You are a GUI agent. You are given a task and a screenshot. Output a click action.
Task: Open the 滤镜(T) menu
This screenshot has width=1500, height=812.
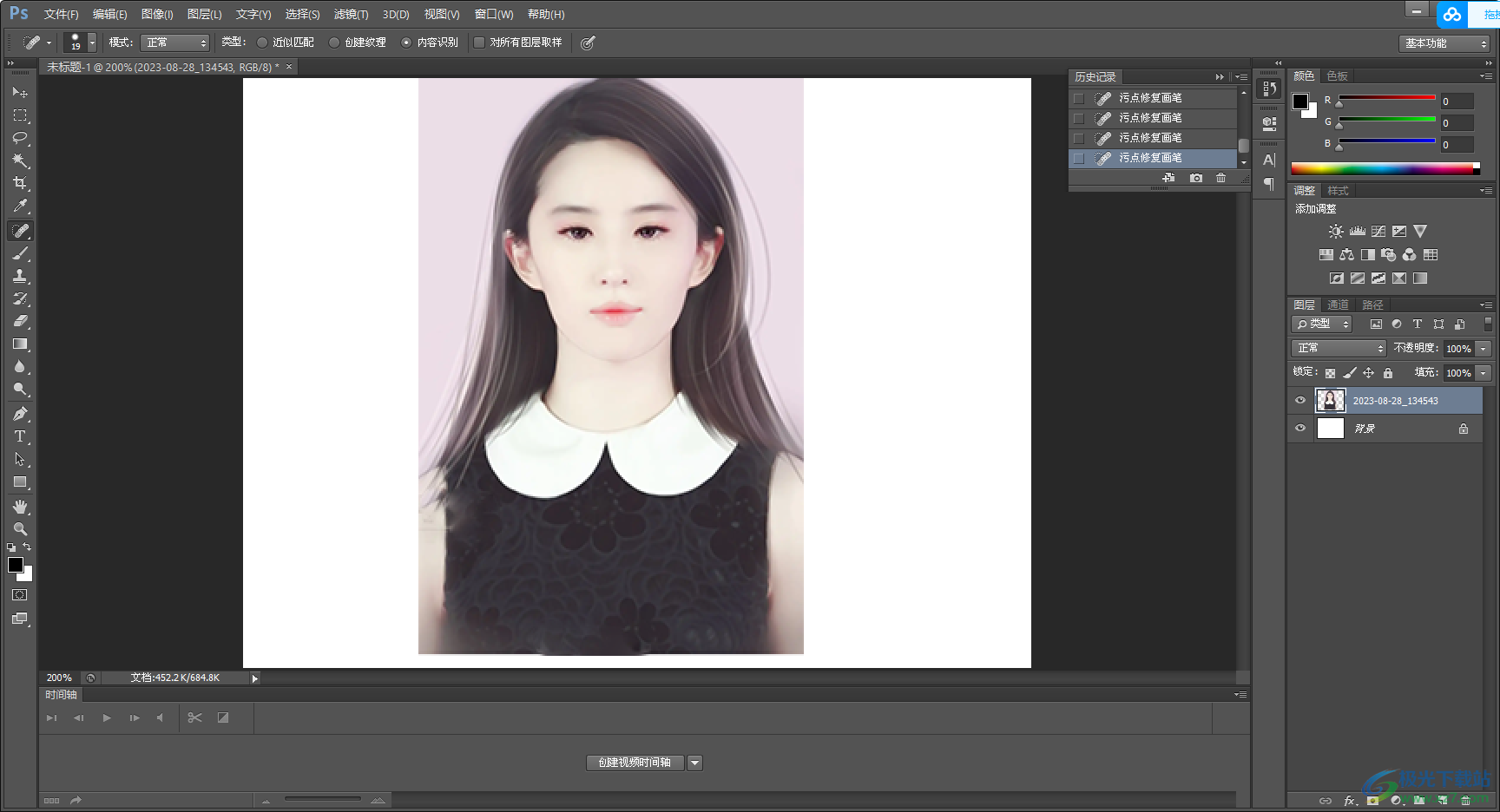pyautogui.click(x=351, y=15)
